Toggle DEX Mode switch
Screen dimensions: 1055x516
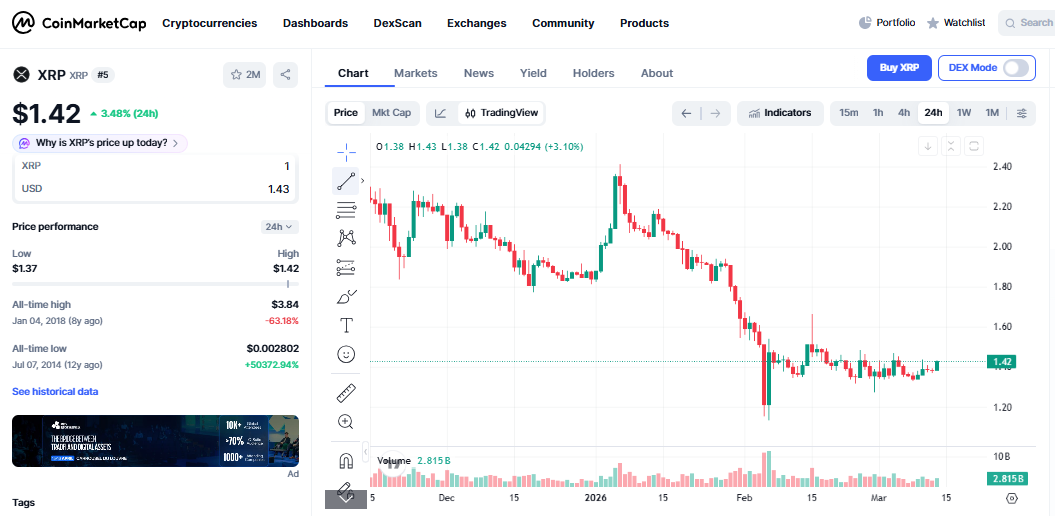click(x=1015, y=68)
